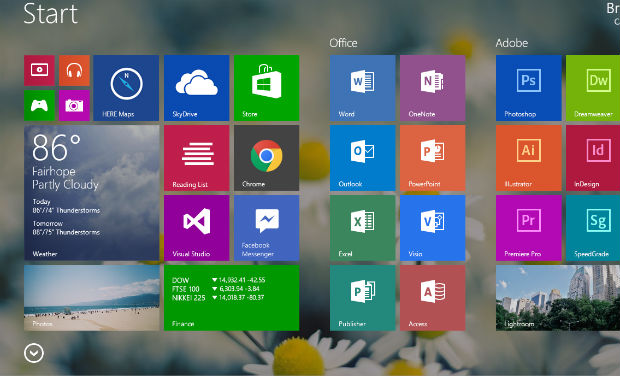Open the Photos tile with beach picture
This screenshot has width=620, height=376.
pos(92,298)
